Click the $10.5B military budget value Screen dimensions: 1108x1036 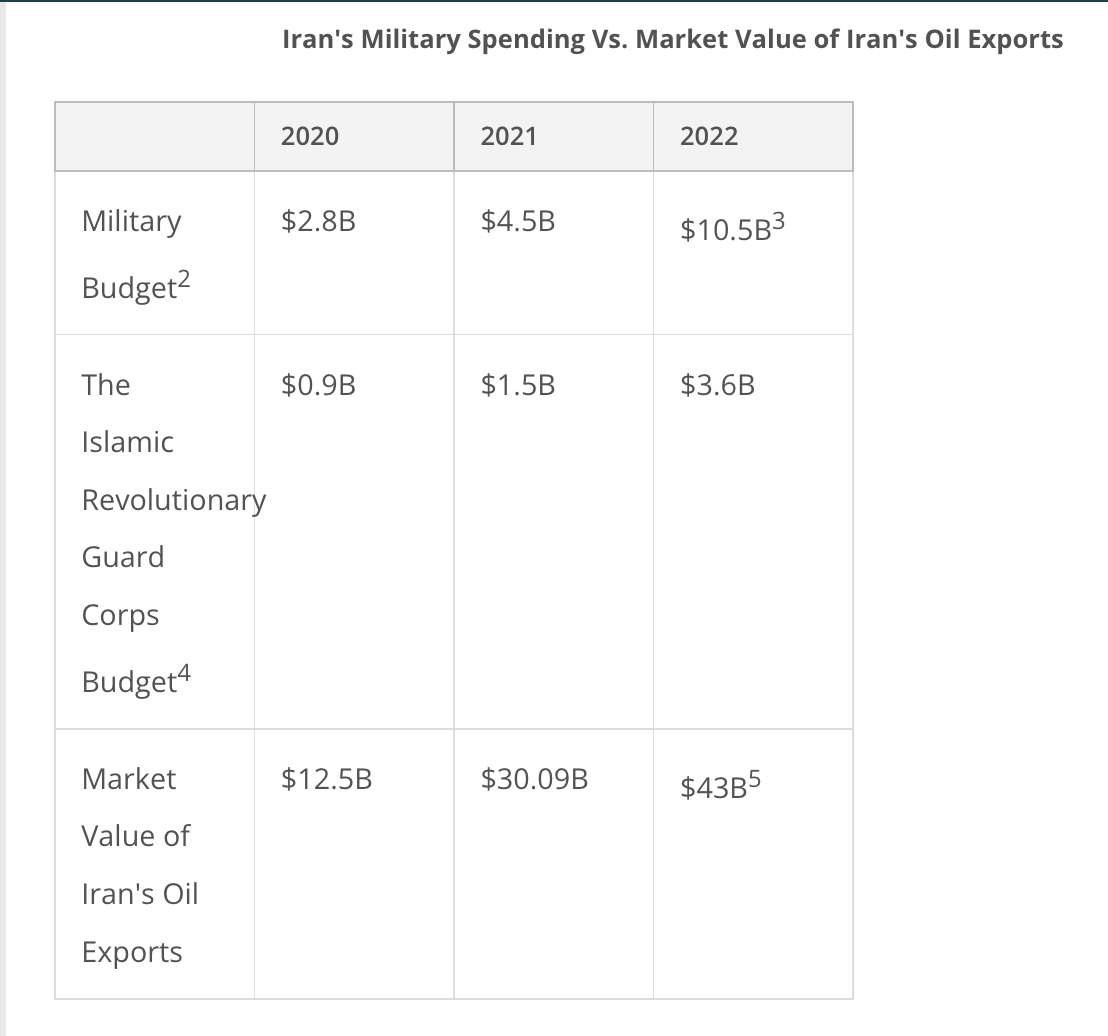click(725, 230)
